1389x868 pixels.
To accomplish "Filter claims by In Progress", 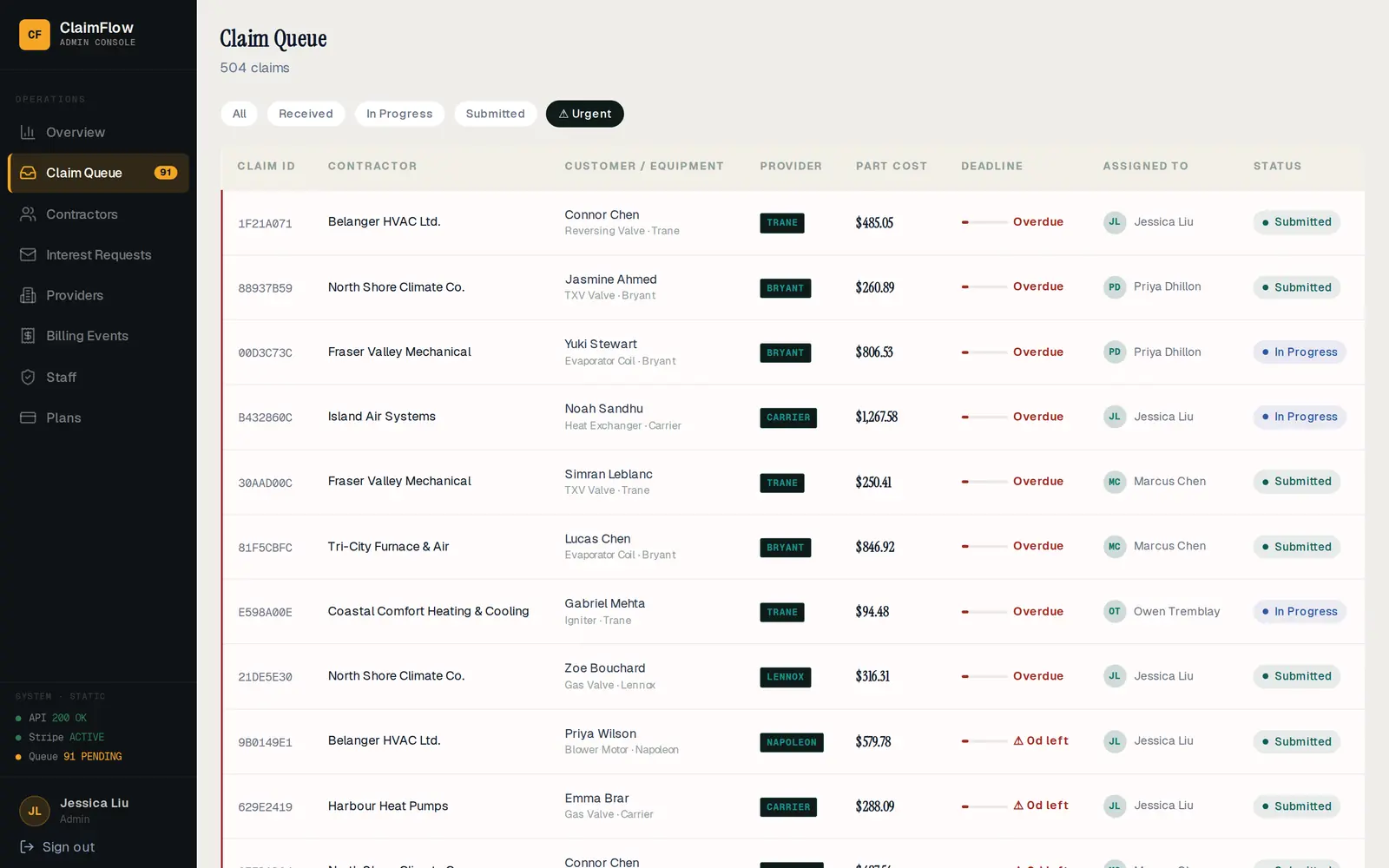I will (x=399, y=114).
